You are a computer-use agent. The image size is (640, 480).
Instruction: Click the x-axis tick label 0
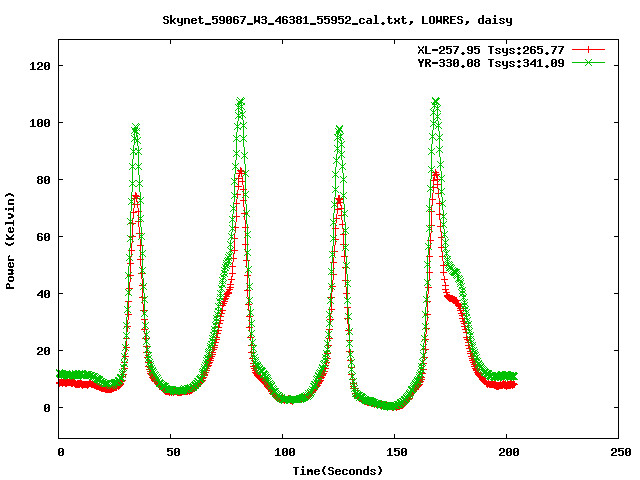click(61, 452)
